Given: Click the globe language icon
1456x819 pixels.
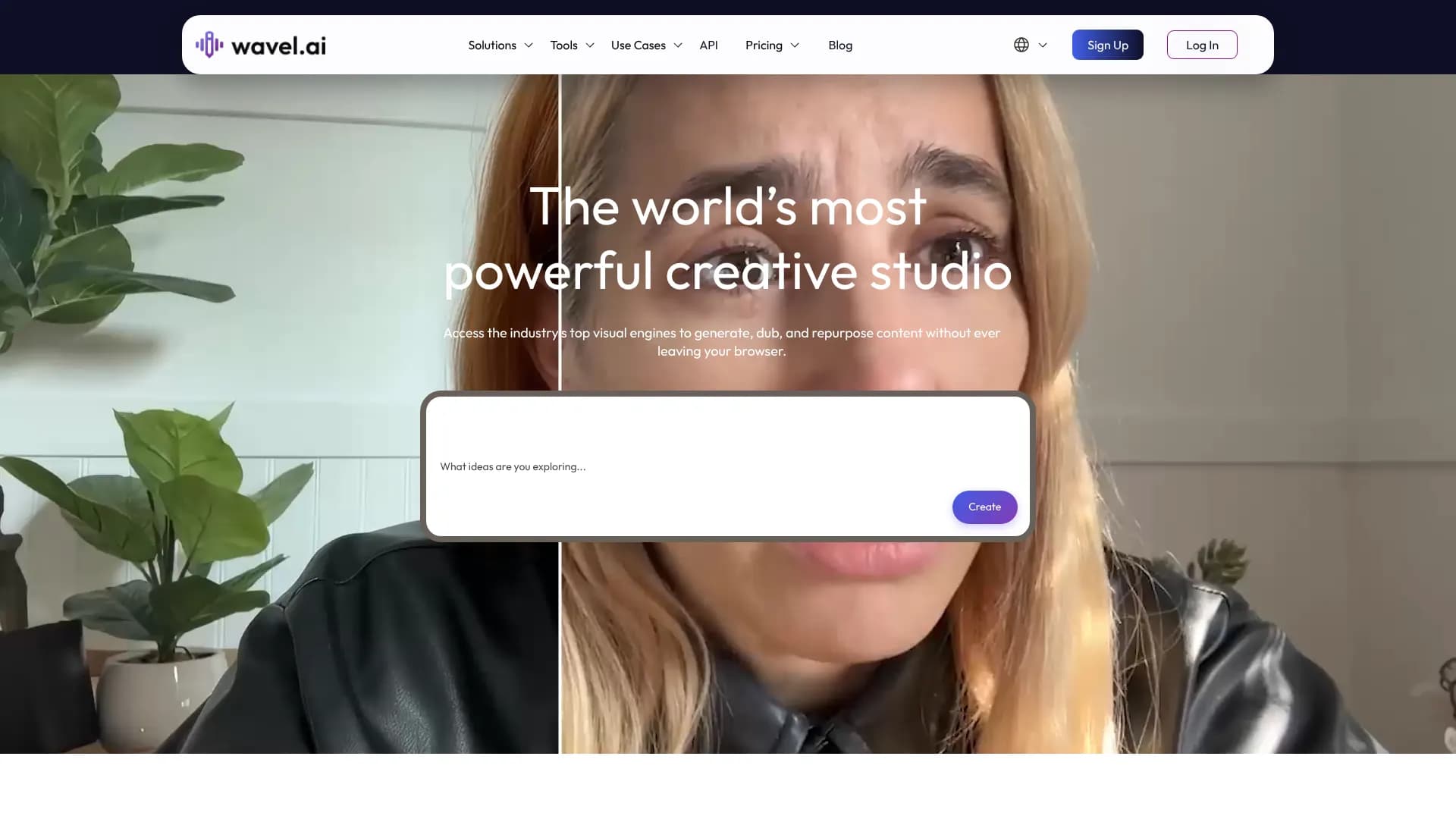Looking at the screenshot, I should pos(1021,45).
